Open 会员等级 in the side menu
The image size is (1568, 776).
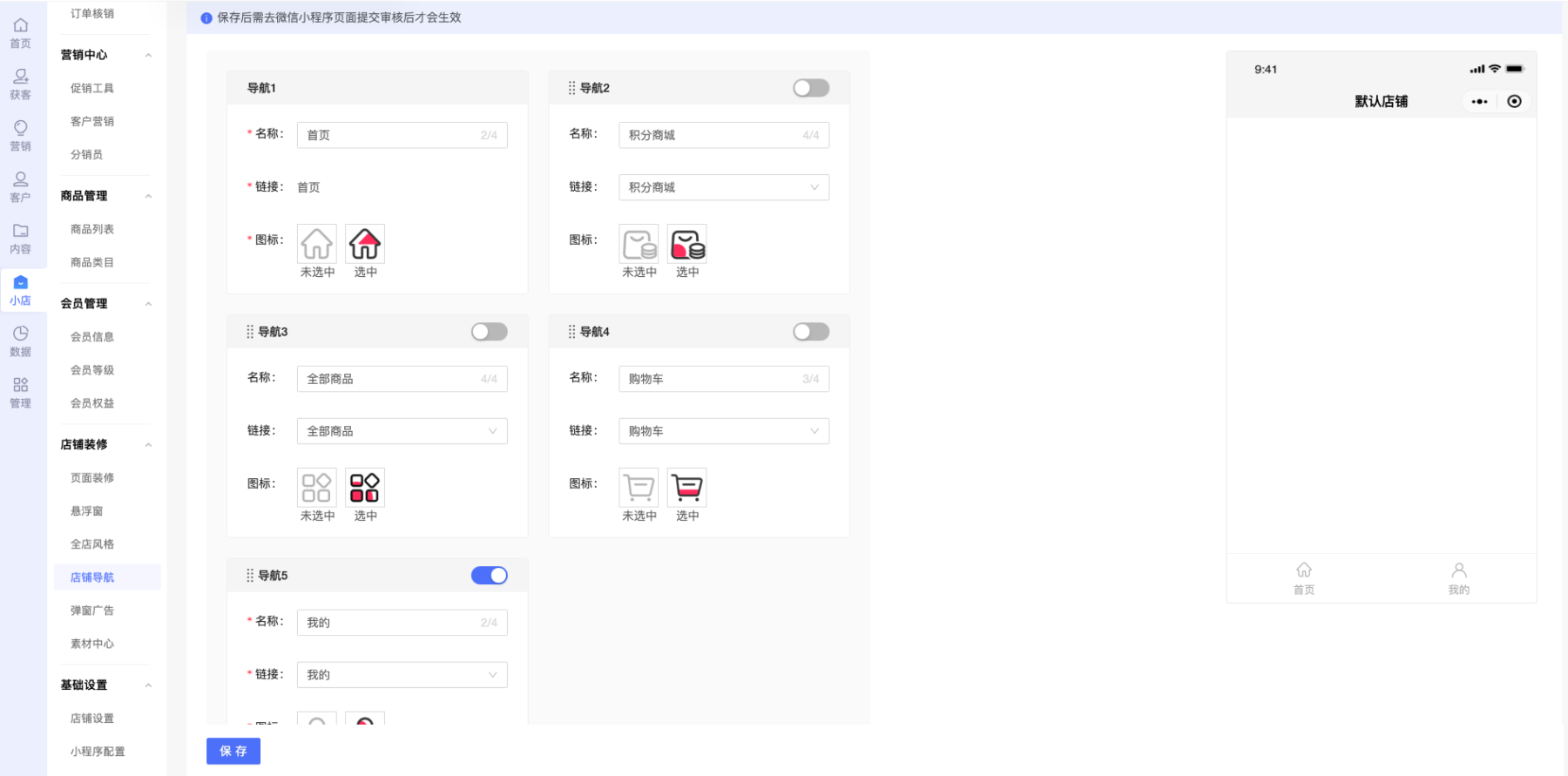click(92, 370)
